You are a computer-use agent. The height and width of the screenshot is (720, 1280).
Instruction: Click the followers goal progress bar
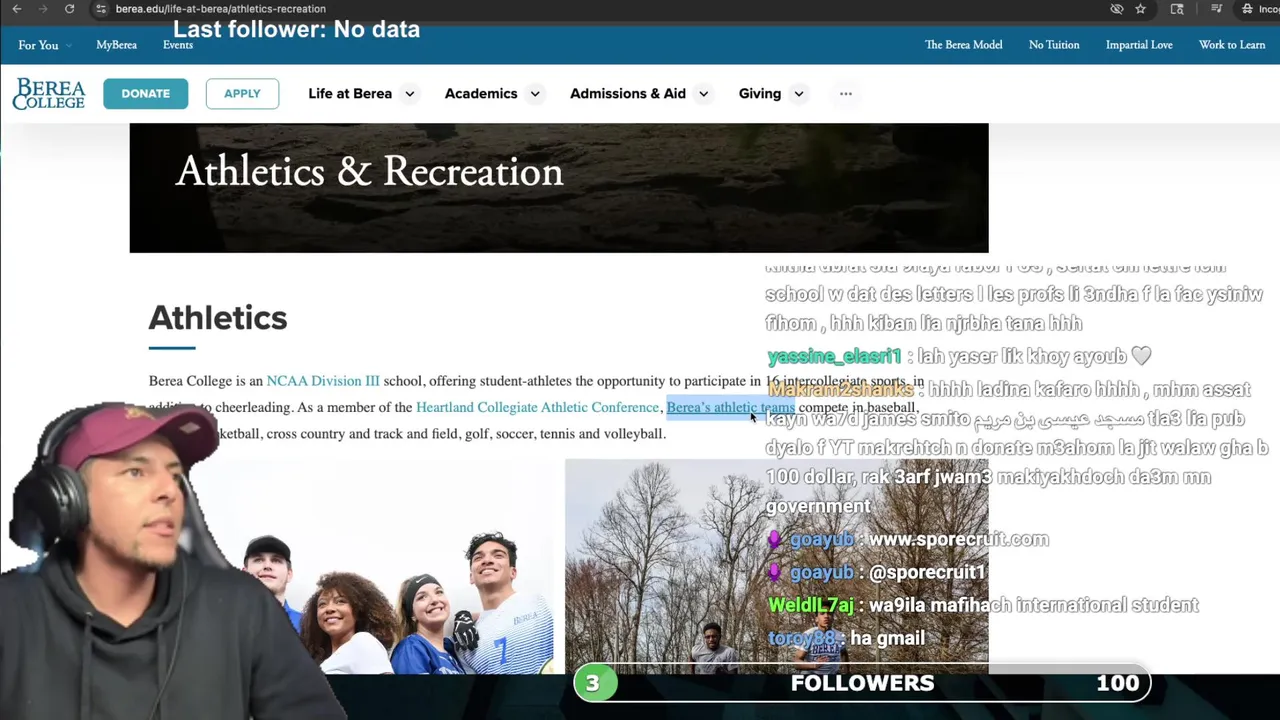click(x=862, y=683)
